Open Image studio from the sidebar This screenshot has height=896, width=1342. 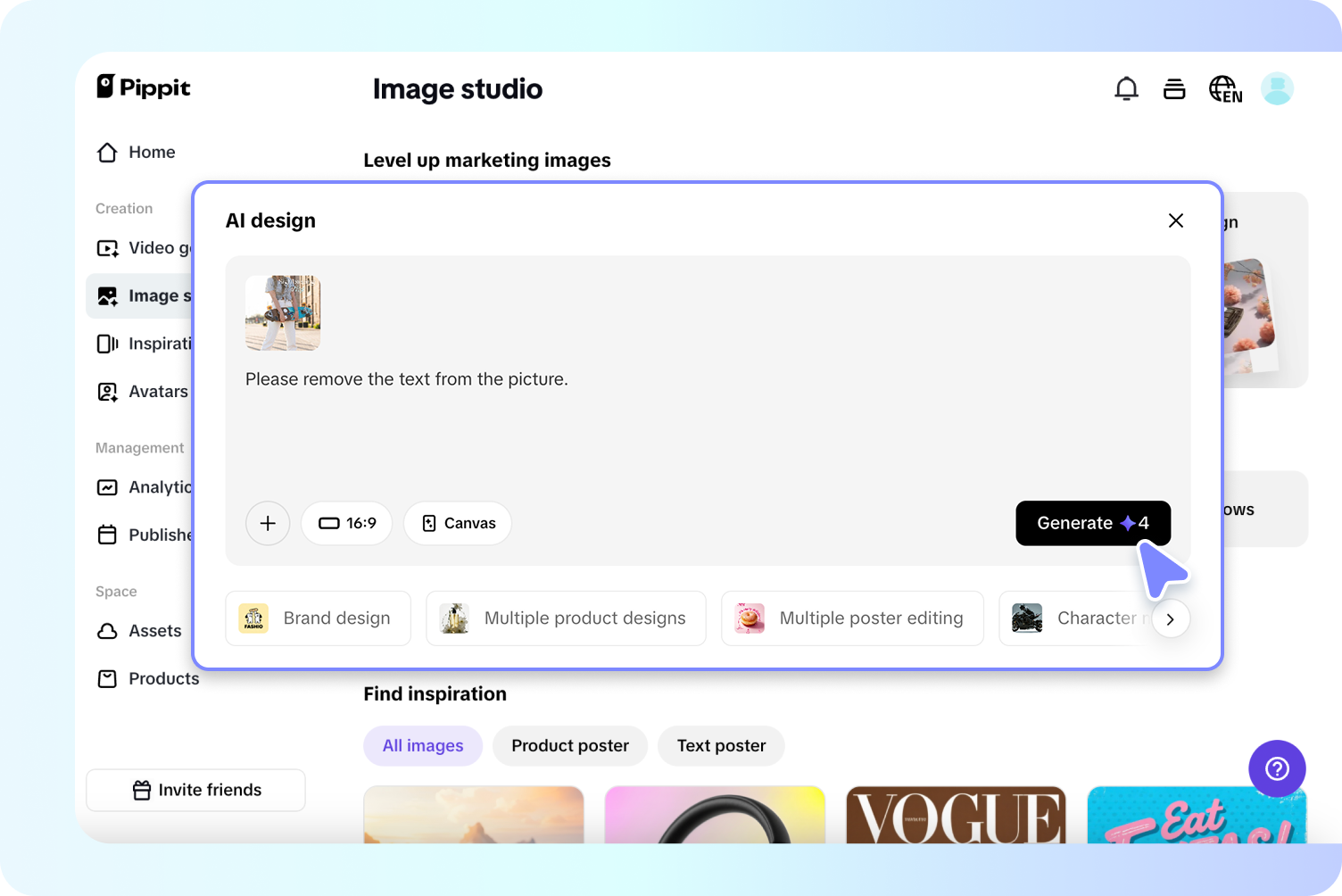coord(107,295)
